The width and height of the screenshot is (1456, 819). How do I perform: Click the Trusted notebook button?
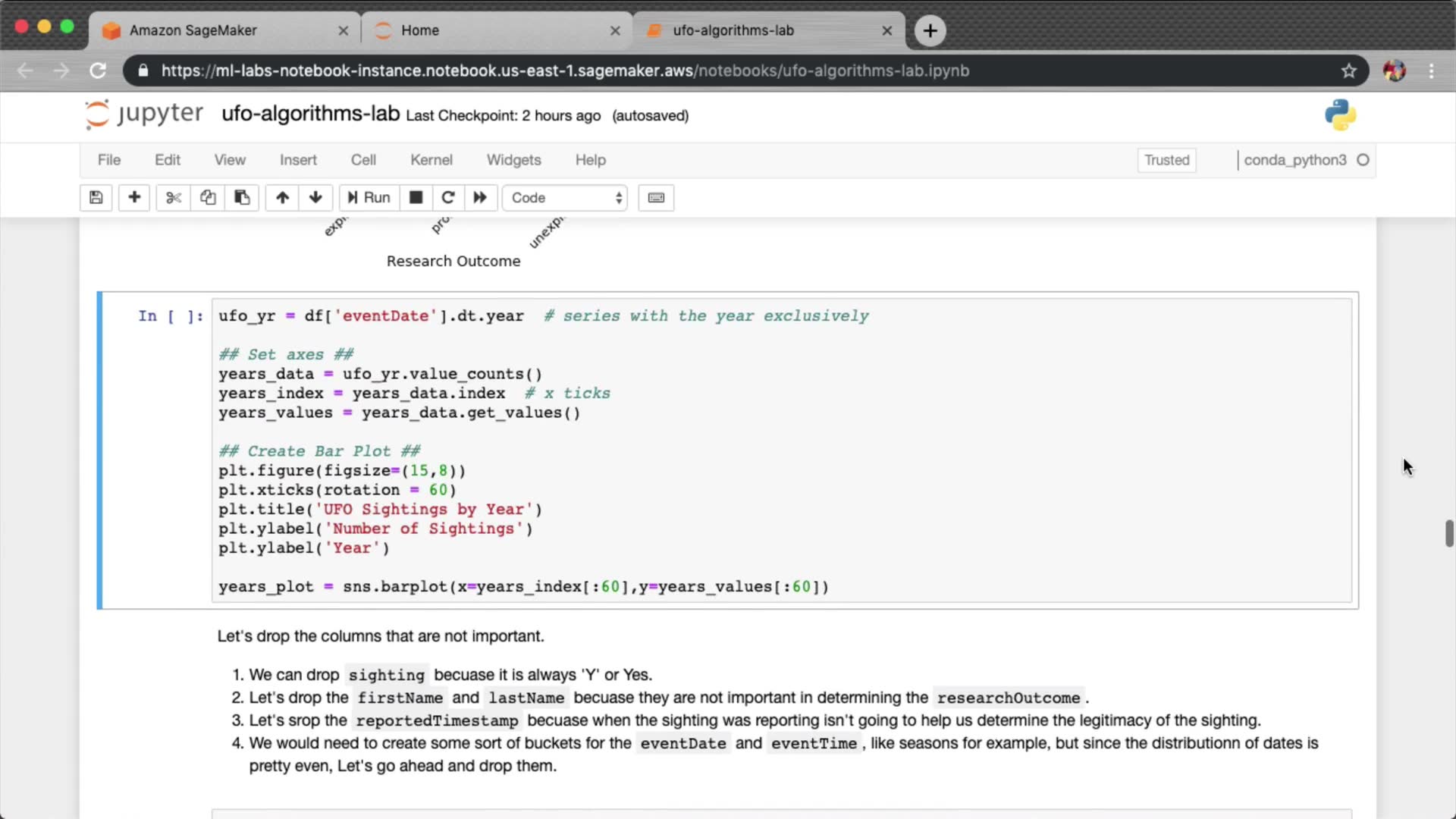1166,160
